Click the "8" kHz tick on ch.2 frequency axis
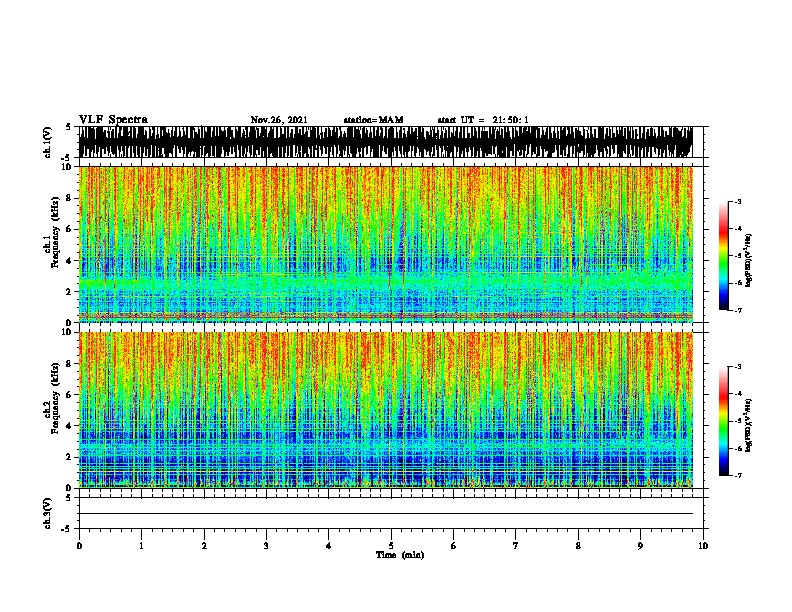This screenshot has height=612, width=792. point(71,364)
